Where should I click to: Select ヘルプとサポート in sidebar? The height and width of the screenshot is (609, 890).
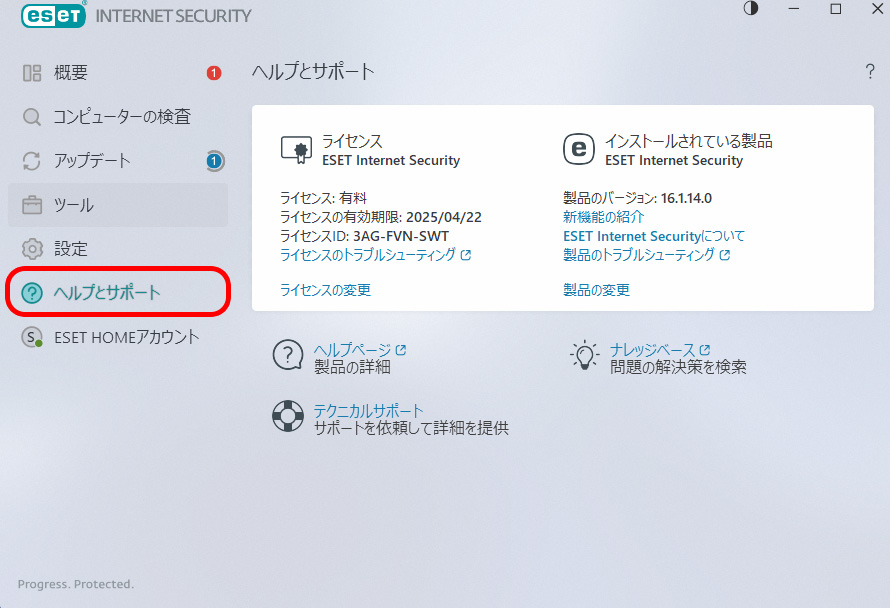tap(118, 293)
